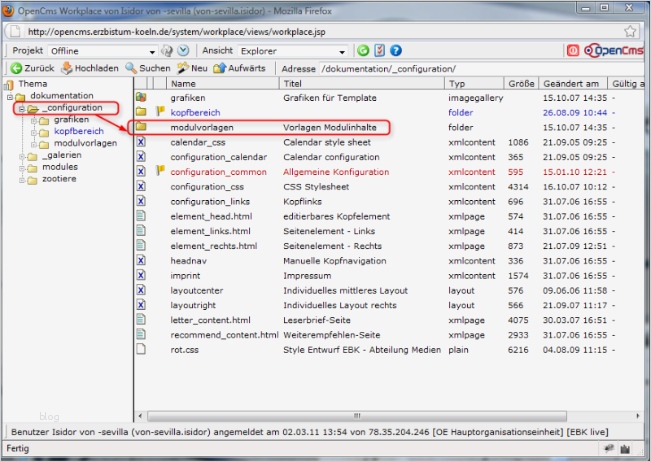This screenshot has width=651, height=462.
Task: Open the blue help question mark icon
Action: (395, 50)
